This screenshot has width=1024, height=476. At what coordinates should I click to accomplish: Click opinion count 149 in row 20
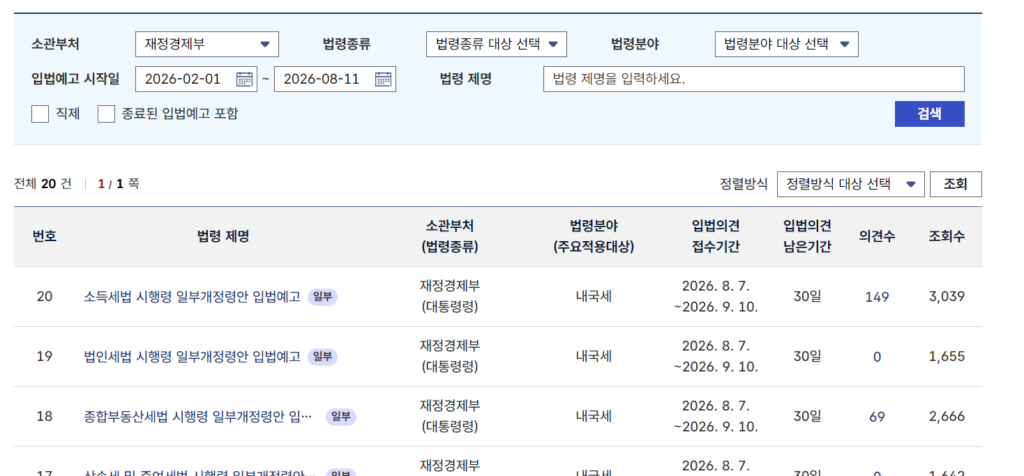[x=877, y=297]
